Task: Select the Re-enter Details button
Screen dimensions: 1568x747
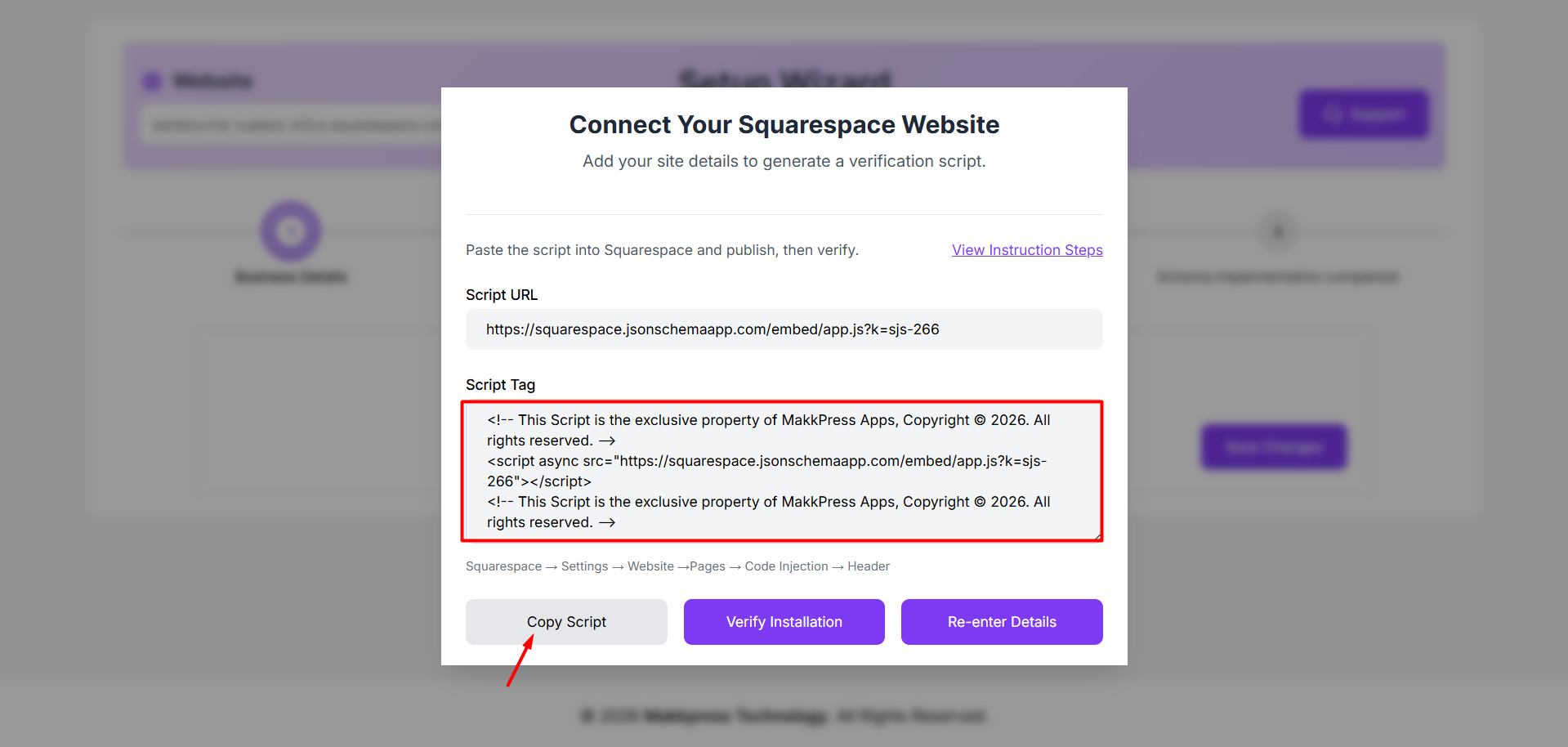Action: [1002, 622]
